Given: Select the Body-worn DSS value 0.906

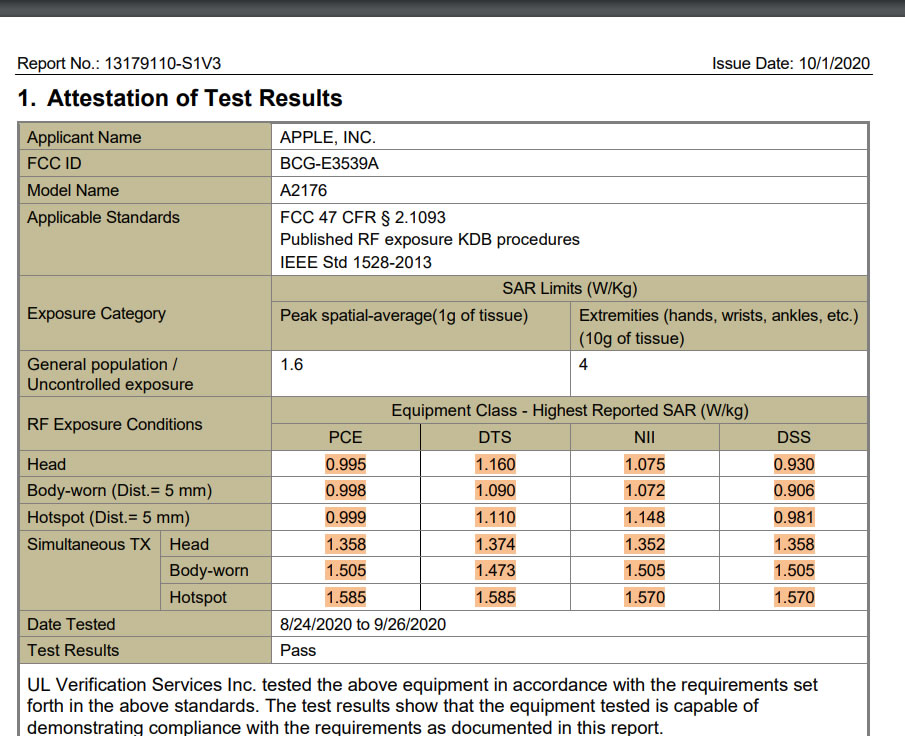Looking at the screenshot, I should 794,491.
